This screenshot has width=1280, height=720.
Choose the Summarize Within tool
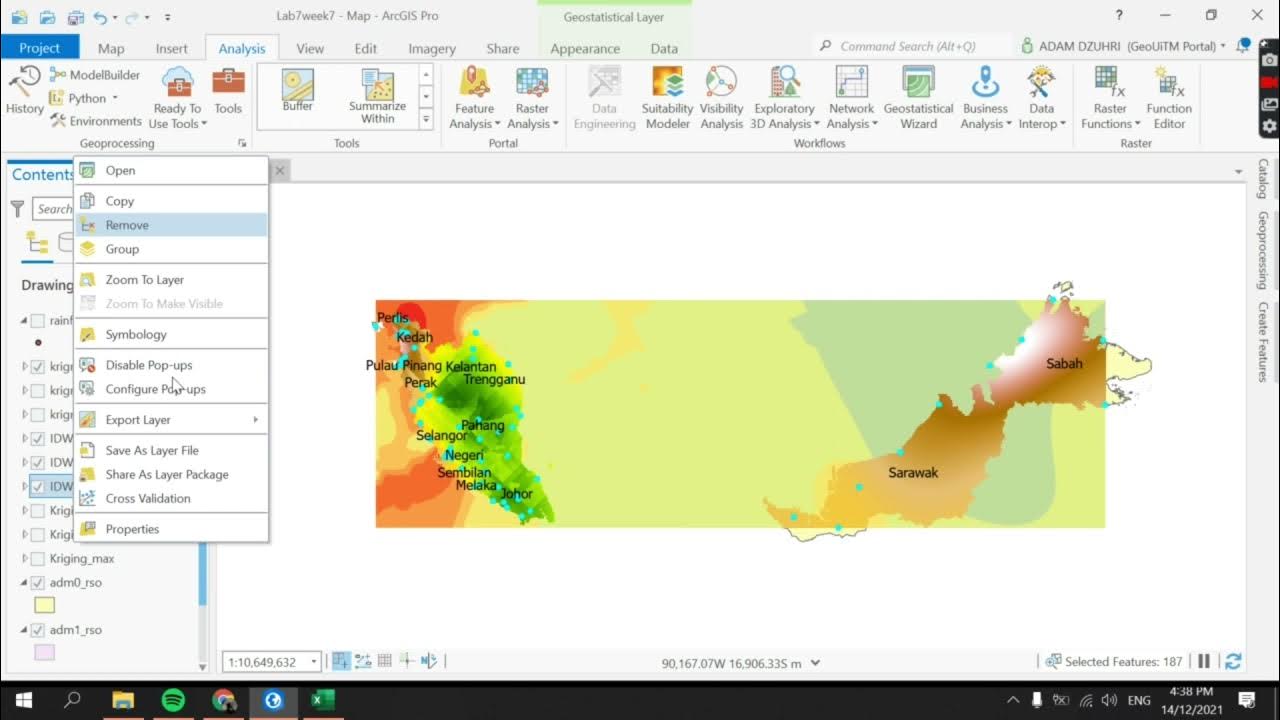point(377,97)
